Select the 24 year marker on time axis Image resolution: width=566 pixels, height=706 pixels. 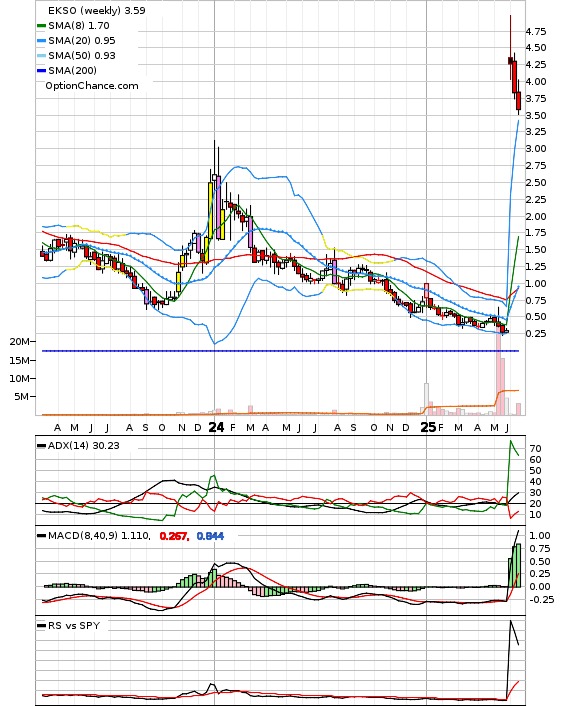216,427
